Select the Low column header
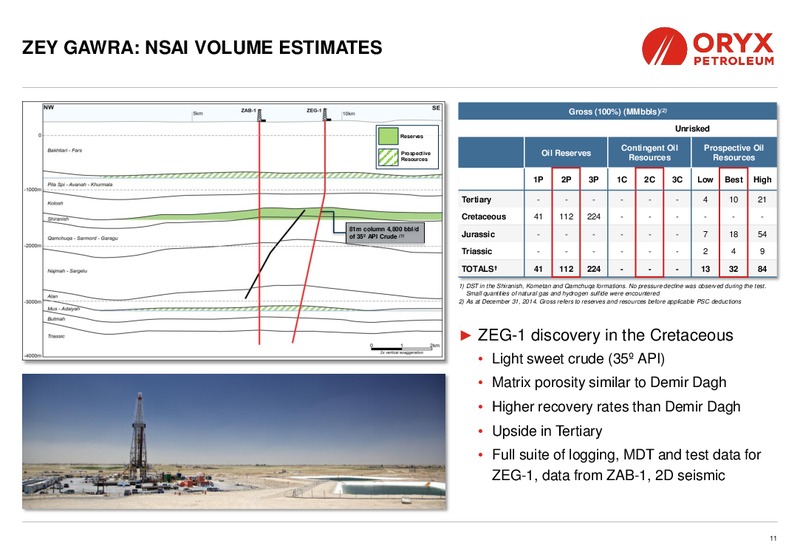 pos(705,180)
